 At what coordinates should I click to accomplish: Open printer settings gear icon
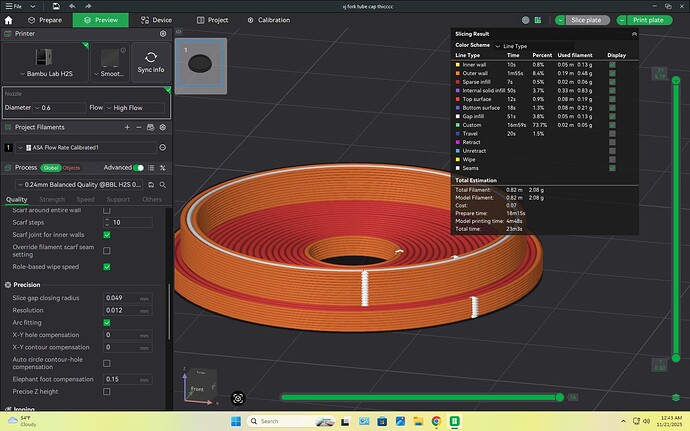point(163,34)
